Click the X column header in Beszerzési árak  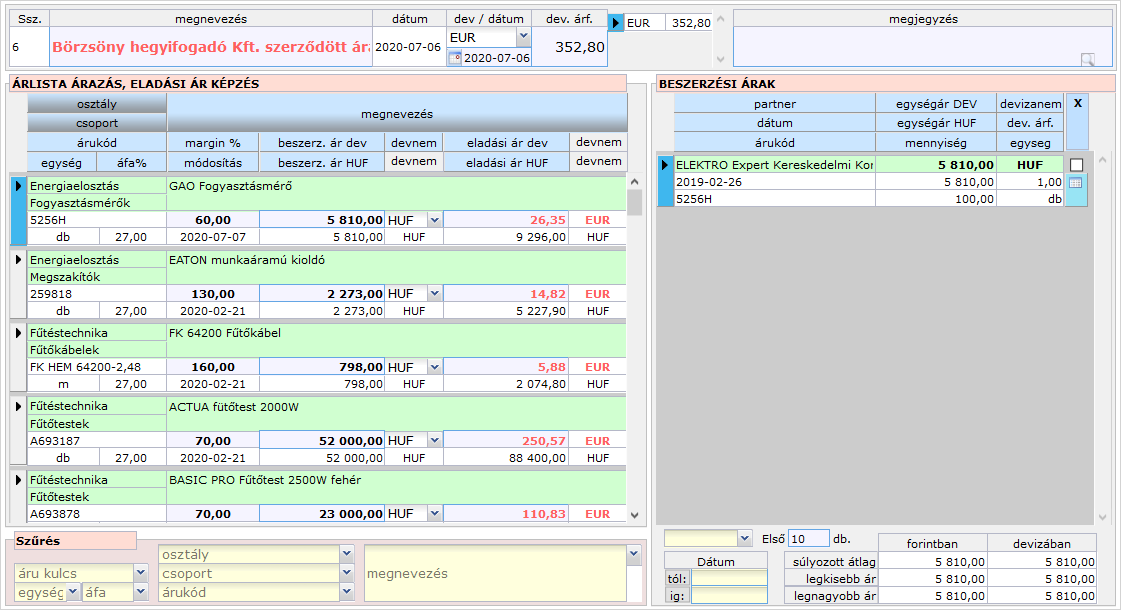click(x=1077, y=103)
